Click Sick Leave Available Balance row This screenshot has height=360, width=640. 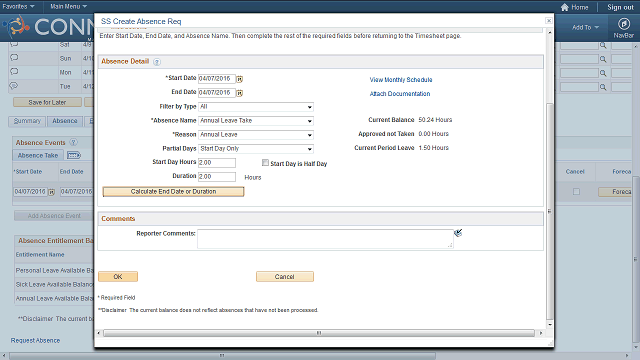[x=54, y=284]
